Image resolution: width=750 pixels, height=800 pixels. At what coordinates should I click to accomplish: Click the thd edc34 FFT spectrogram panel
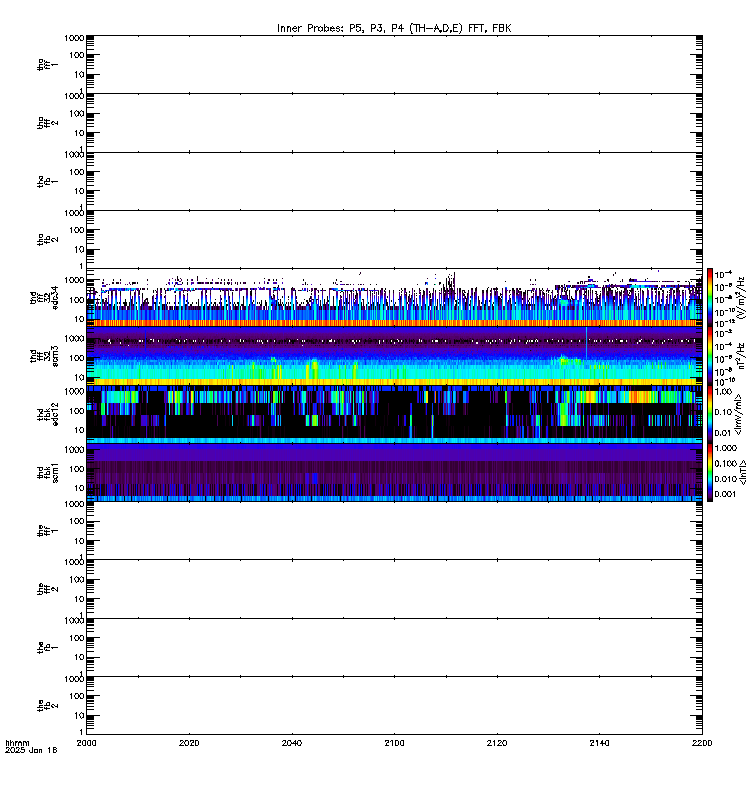tap(394, 298)
